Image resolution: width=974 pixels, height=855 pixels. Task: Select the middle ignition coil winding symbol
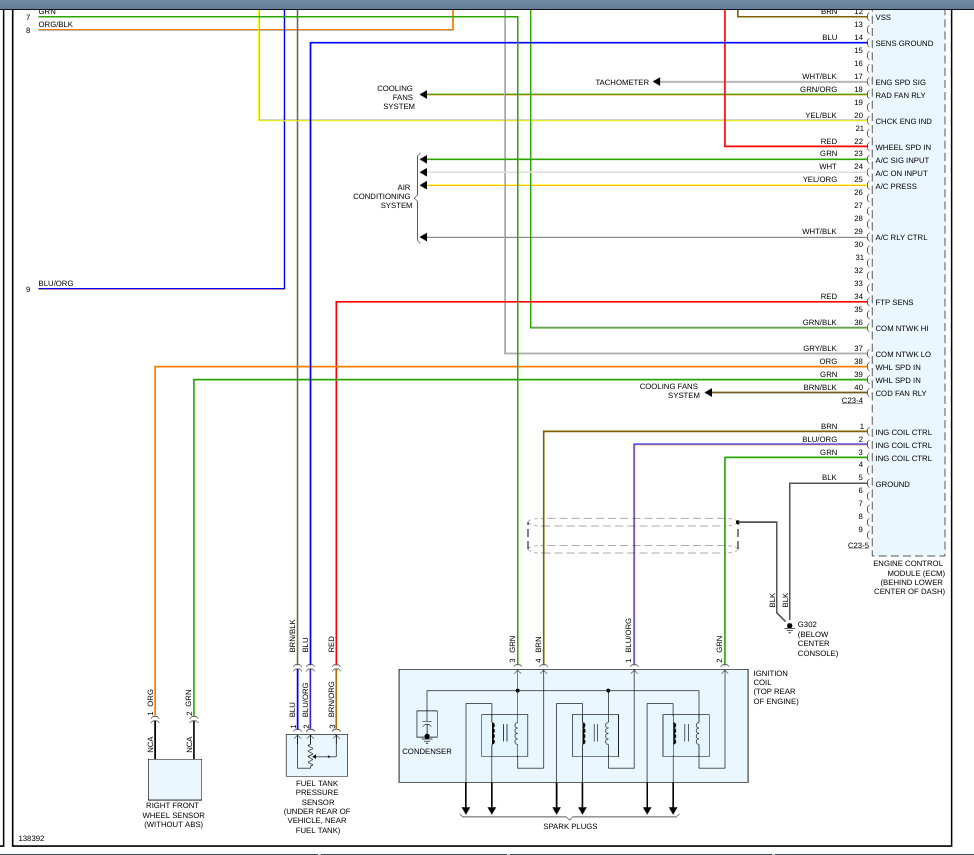(x=594, y=735)
